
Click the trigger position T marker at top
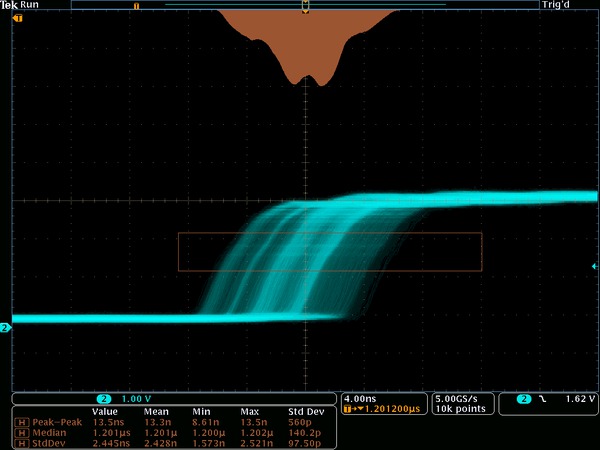pos(305,7)
